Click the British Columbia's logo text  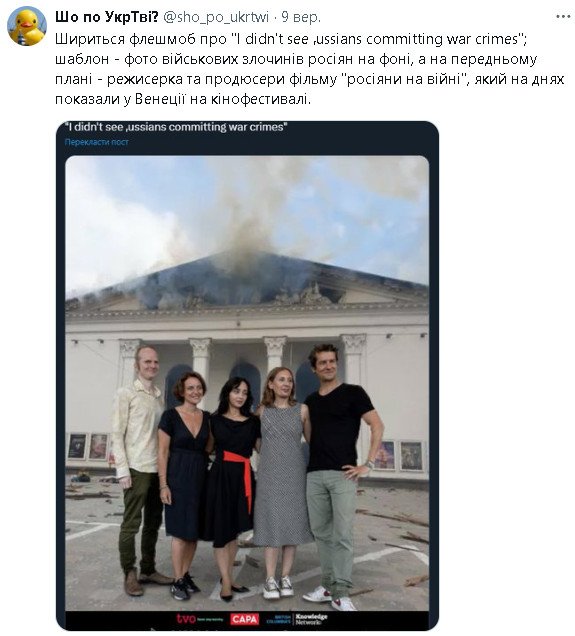click(x=279, y=619)
